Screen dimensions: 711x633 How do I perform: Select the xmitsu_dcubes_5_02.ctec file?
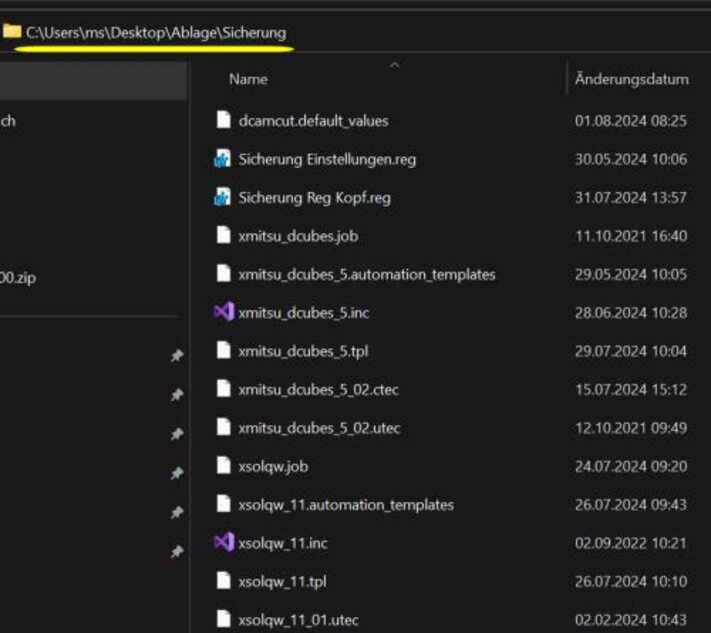click(x=319, y=389)
